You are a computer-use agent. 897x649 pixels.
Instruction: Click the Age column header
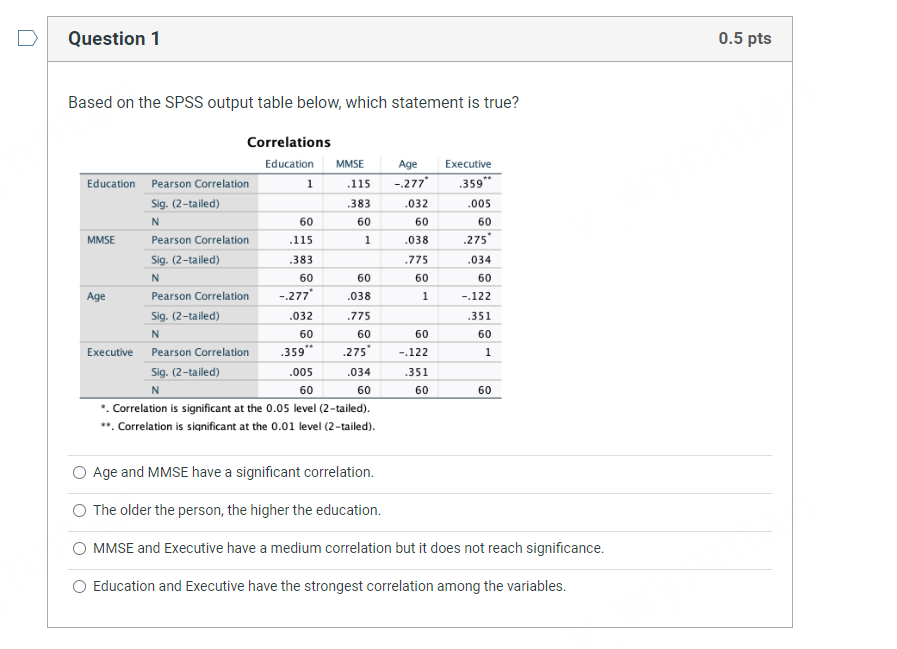pos(407,163)
